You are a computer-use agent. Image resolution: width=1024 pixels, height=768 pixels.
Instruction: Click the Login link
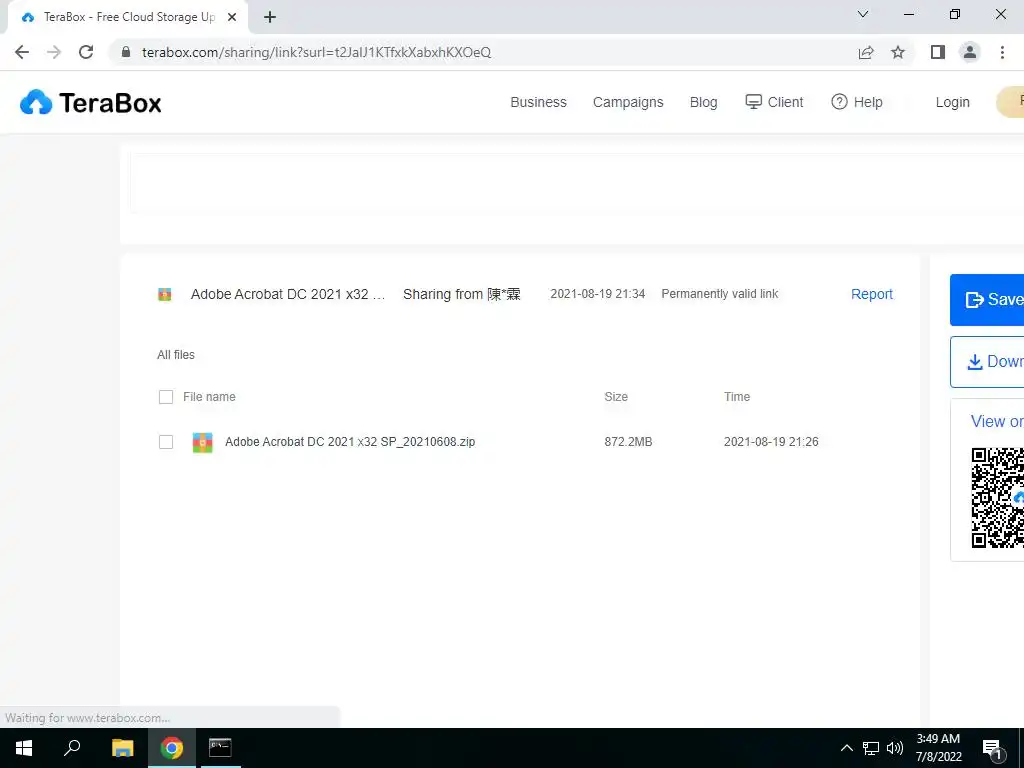(x=952, y=103)
